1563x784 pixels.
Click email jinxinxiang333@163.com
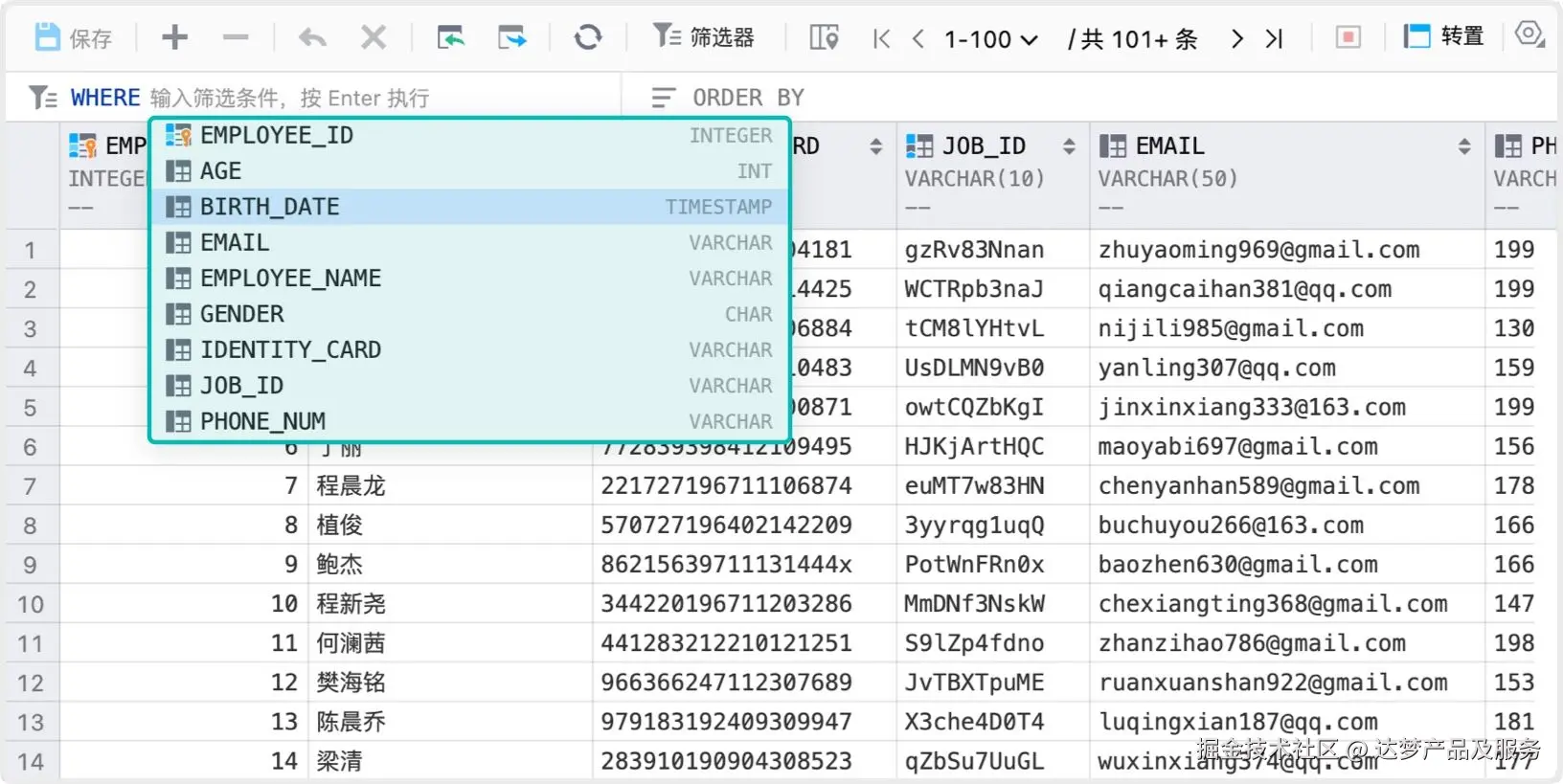[1252, 408]
